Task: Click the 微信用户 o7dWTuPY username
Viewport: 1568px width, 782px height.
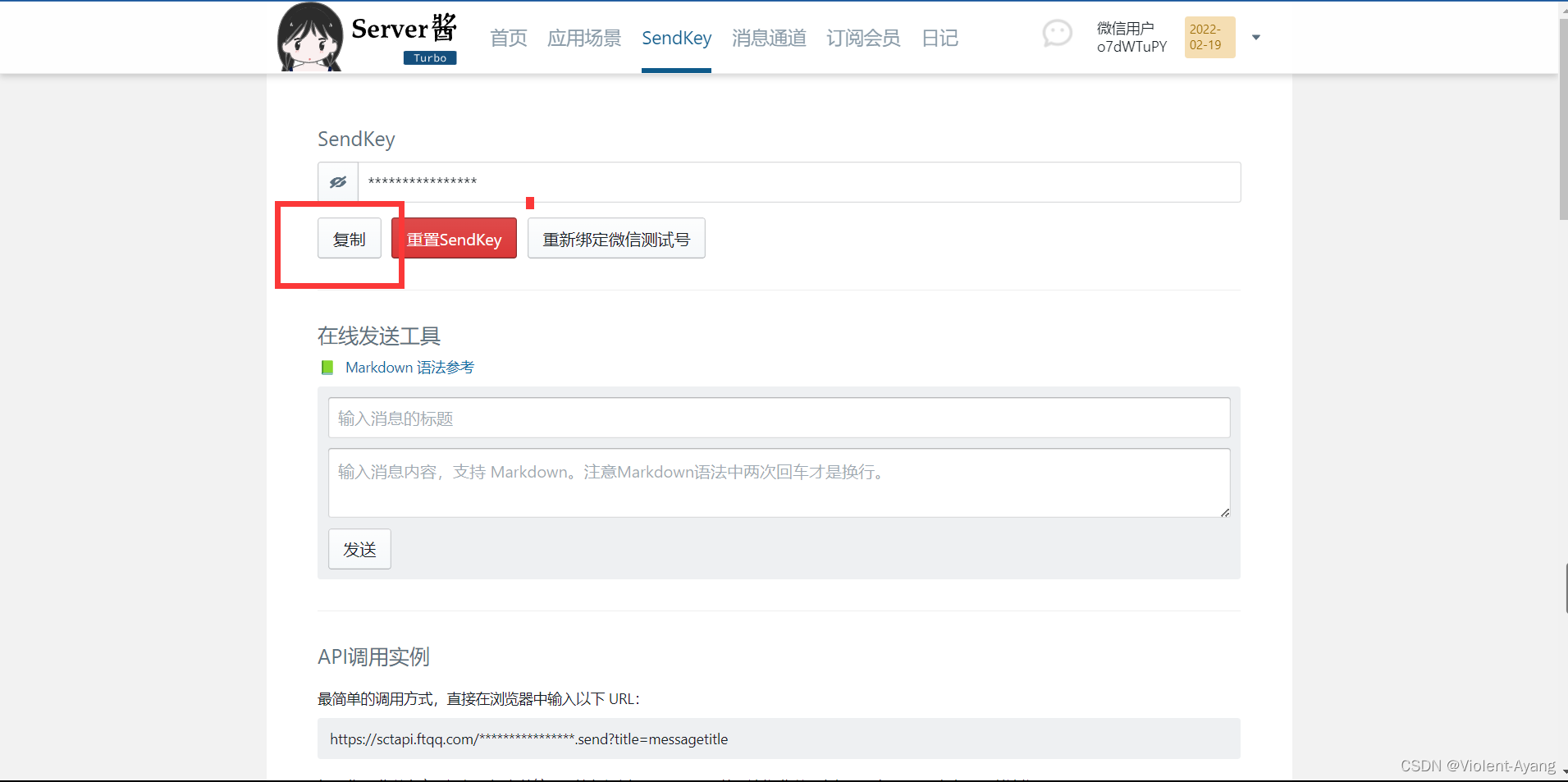Action: pos(1131,38)
